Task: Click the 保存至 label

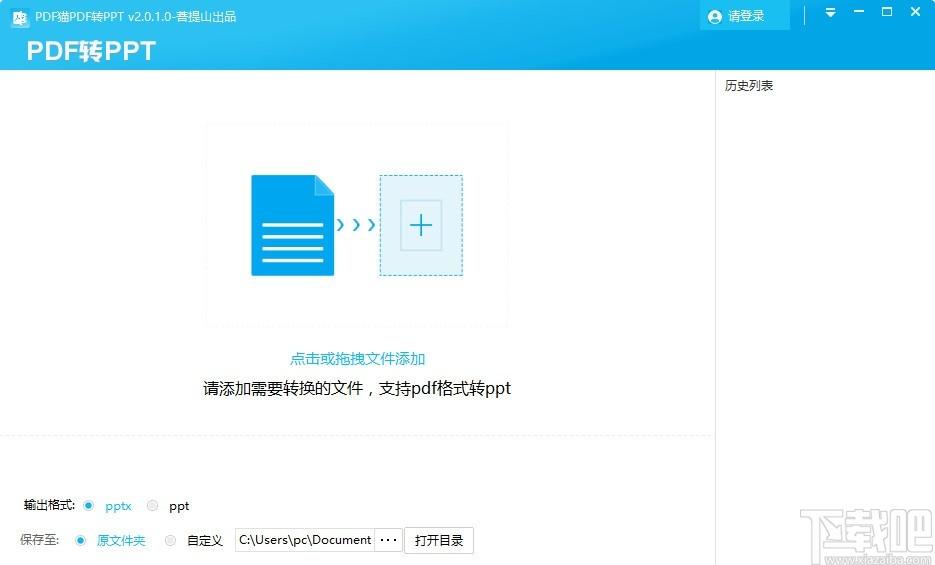Action: click(39, 539)
